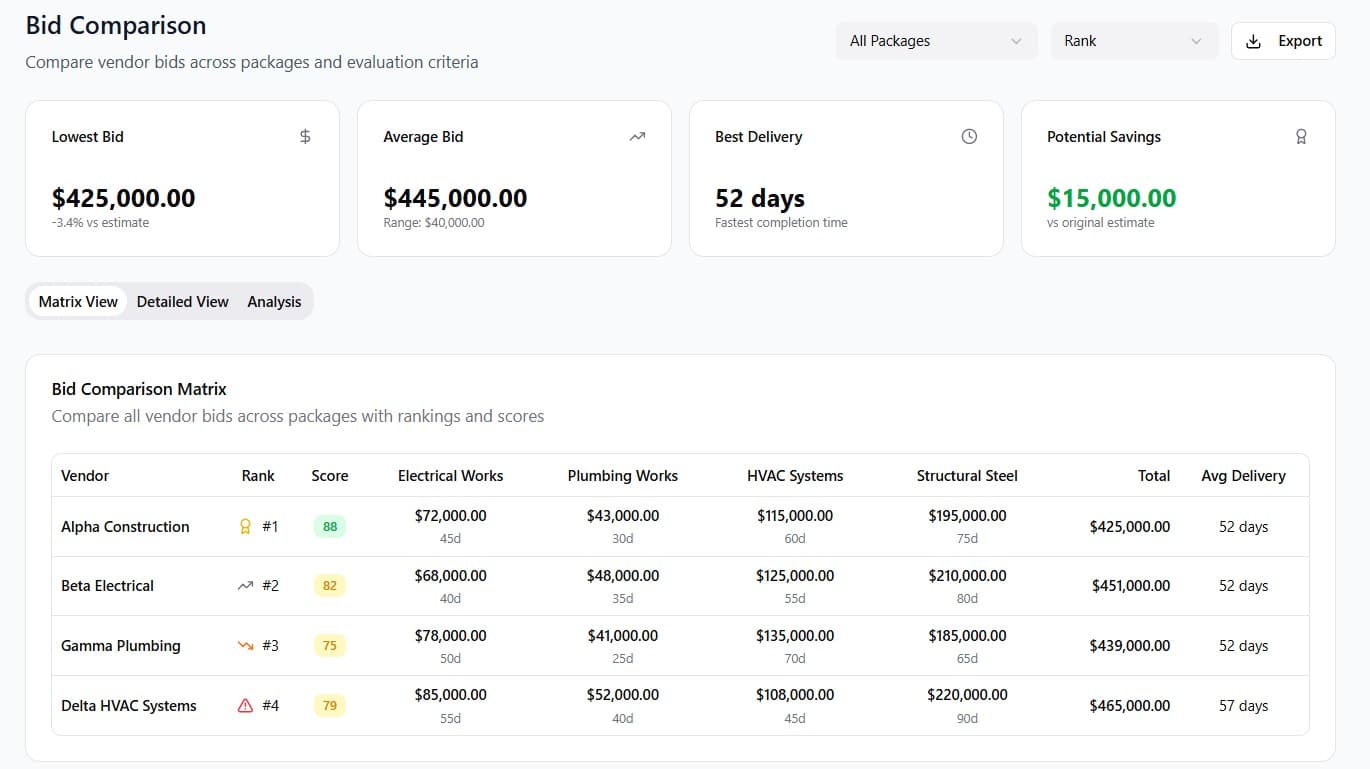Click the download icon in the Export button
Image resolution: width=1370 pixels, height=769 pixels.
point(1254,41)
